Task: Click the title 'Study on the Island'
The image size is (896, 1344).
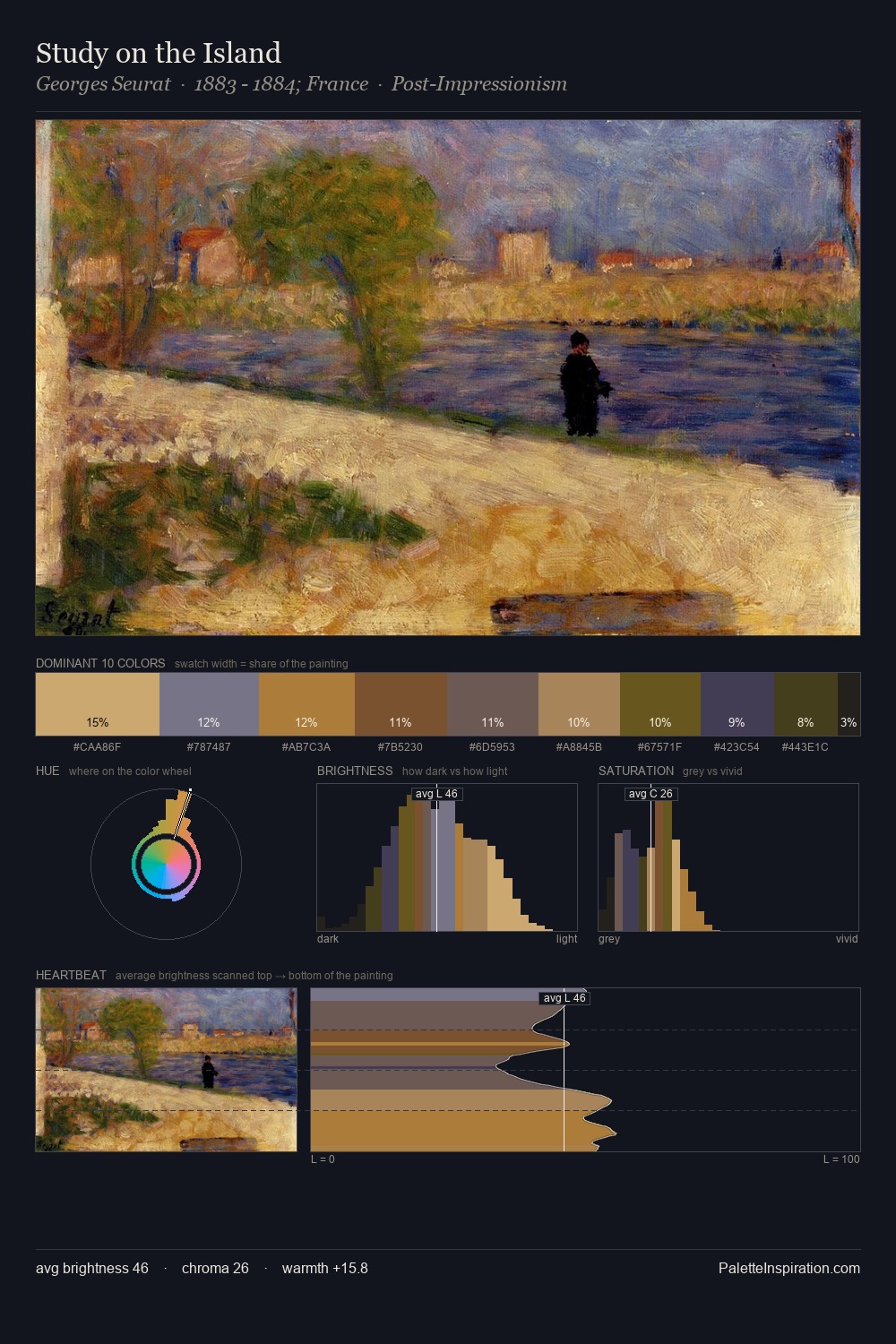Action: coord(159,53)
